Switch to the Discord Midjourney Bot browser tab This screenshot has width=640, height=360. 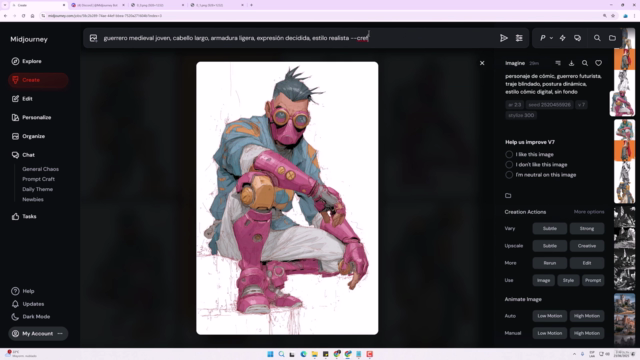click(x=97, y=5)
